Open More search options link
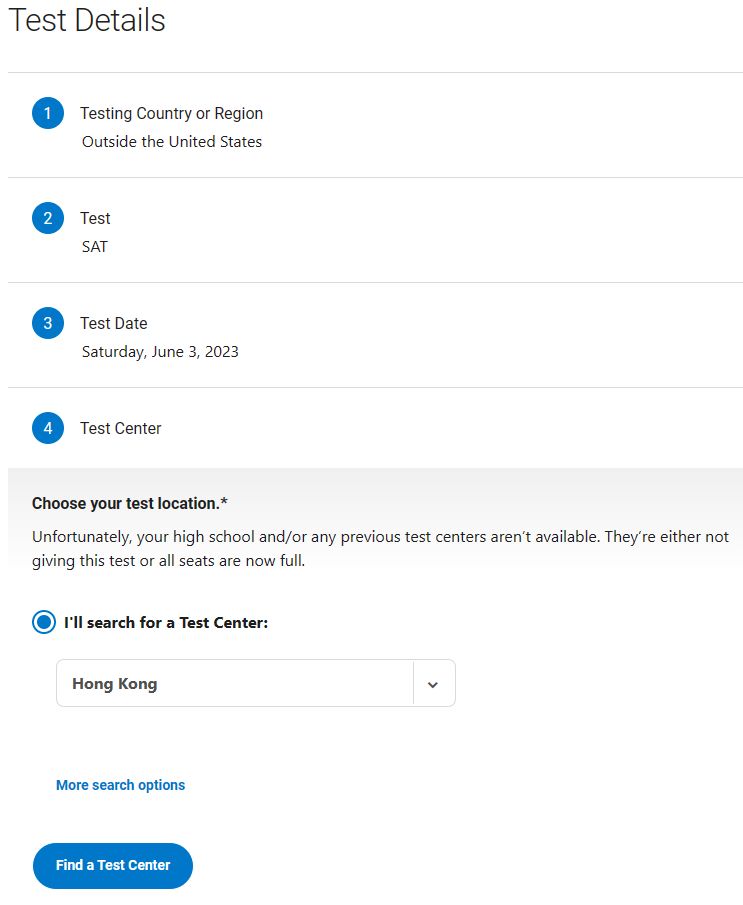The height and width of the screenshot is (905, 743). (120, 785)
